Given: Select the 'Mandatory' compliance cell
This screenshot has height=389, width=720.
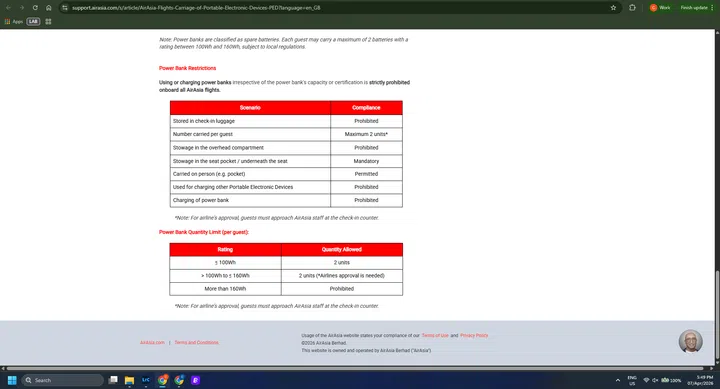Looking at the screenshot, I should [x=366, y=161].
